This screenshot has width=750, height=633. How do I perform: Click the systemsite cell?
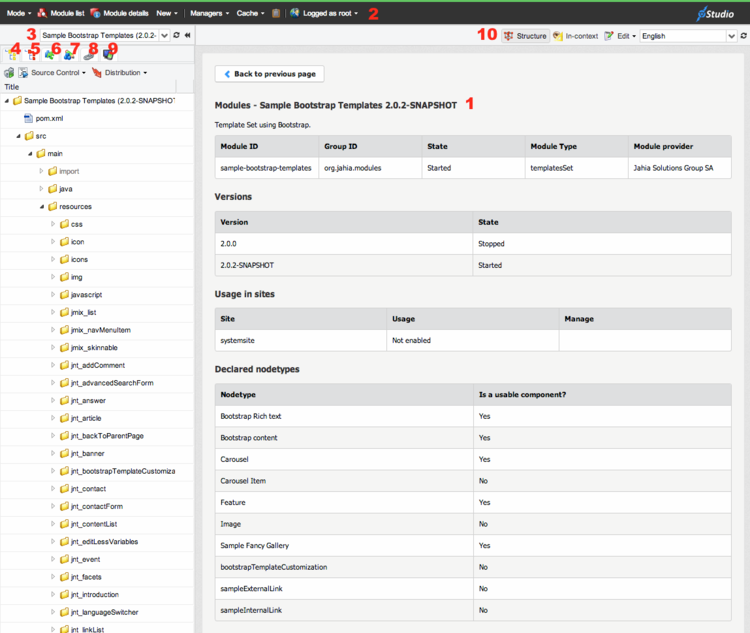pos(301,340)
